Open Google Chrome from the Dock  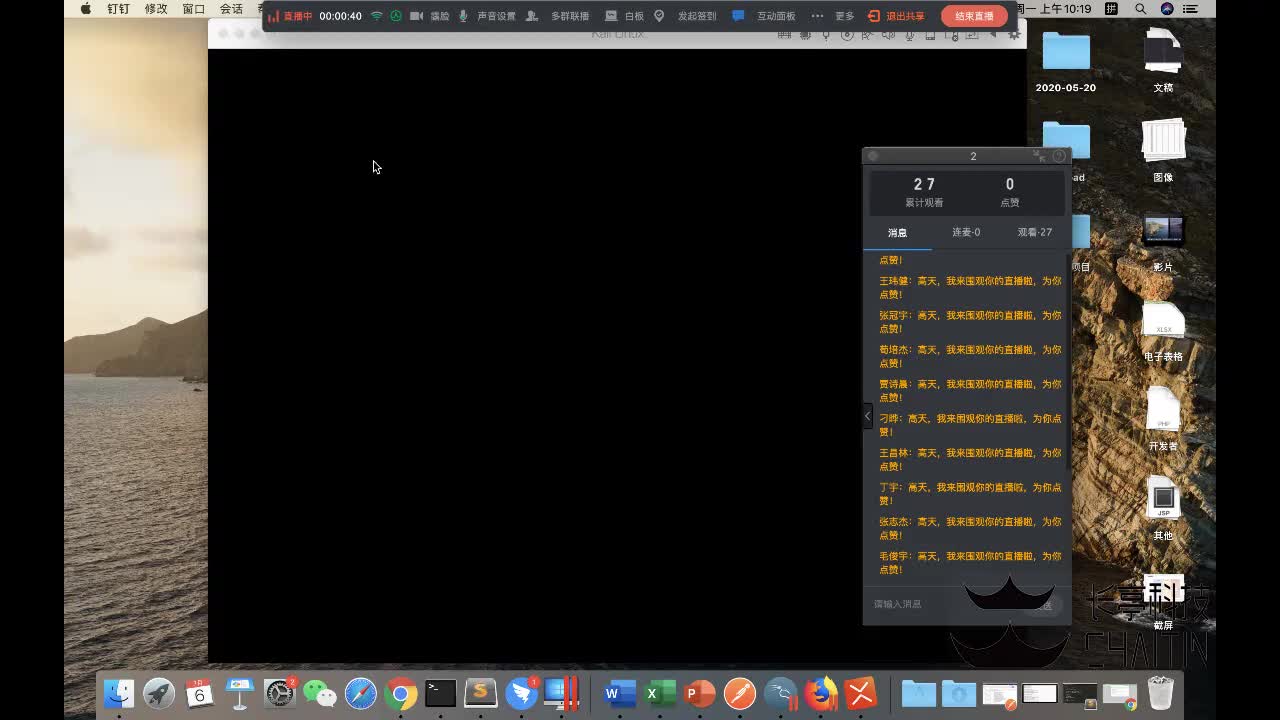coord(401,693)
